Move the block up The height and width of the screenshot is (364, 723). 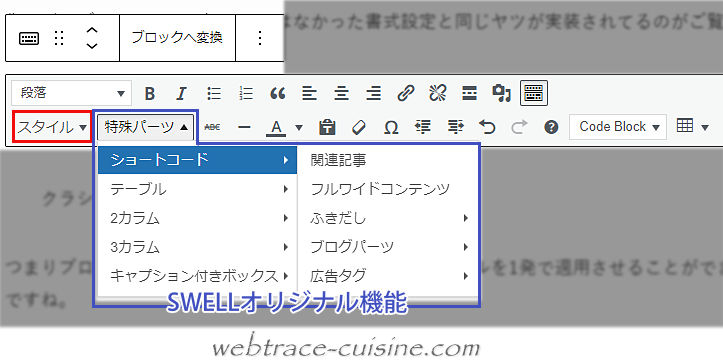pyautogui.click(x=92, y=30)
